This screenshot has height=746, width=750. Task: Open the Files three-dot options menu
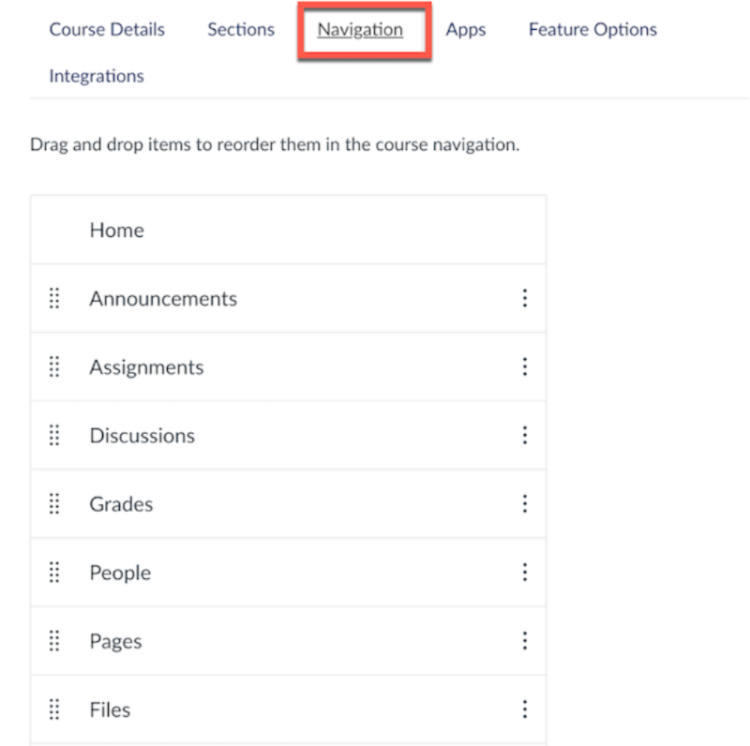(524, 709)
